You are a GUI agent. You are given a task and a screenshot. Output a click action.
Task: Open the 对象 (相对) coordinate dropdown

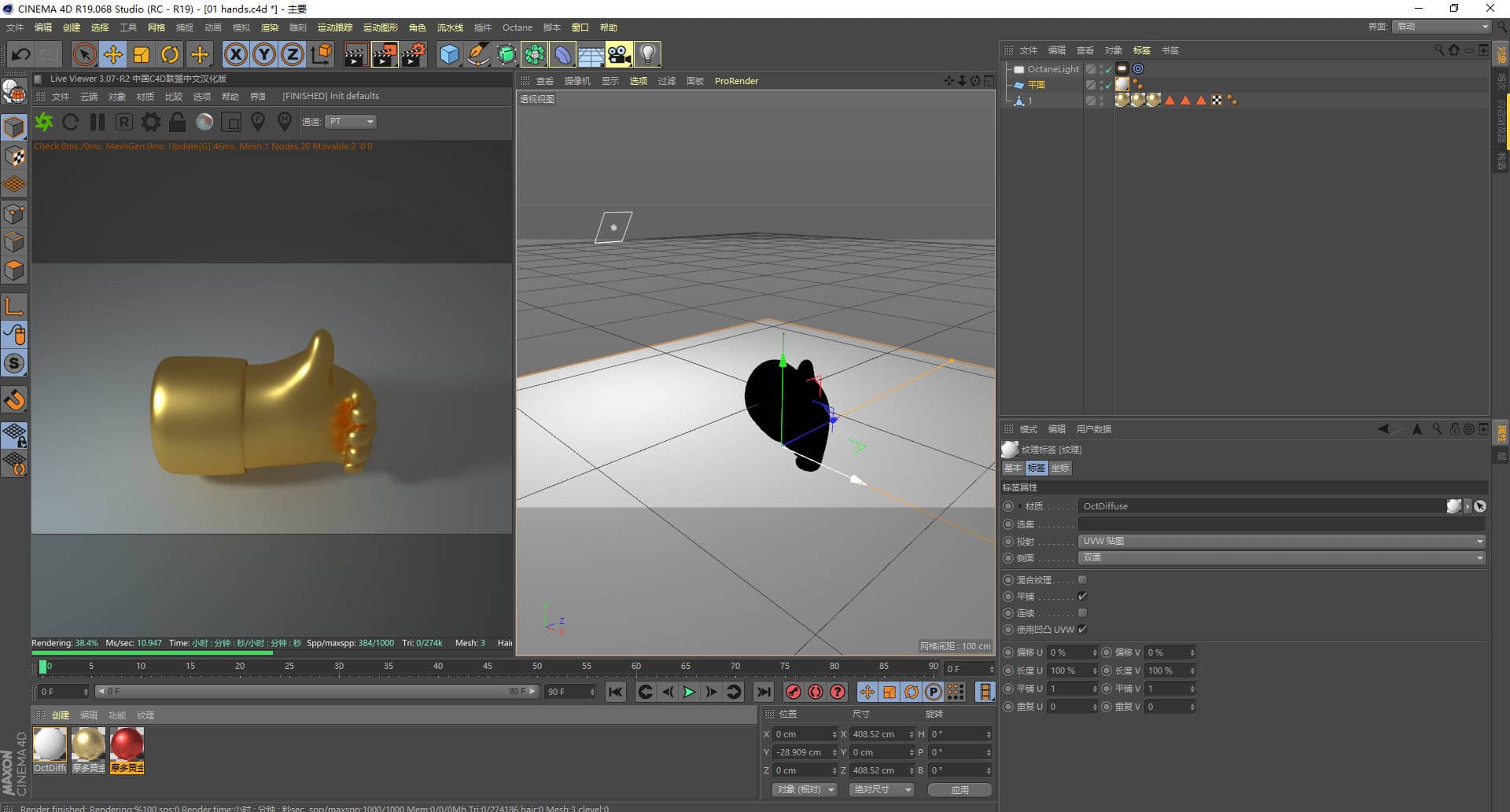pyautogui.click(x=804, y=789)
